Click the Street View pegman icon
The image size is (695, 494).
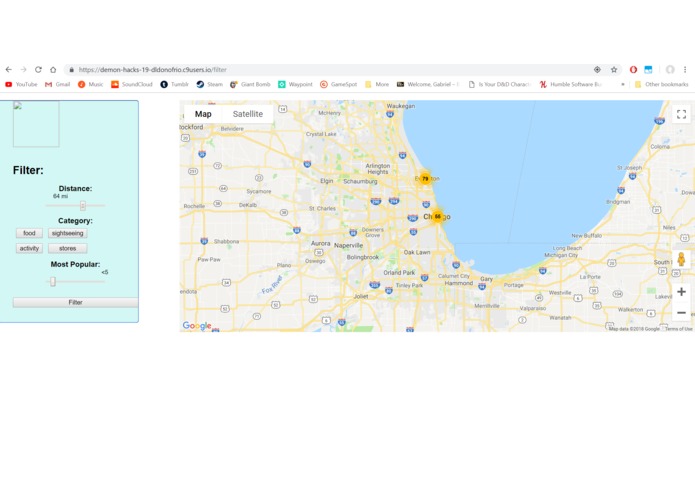pos(681,259)
